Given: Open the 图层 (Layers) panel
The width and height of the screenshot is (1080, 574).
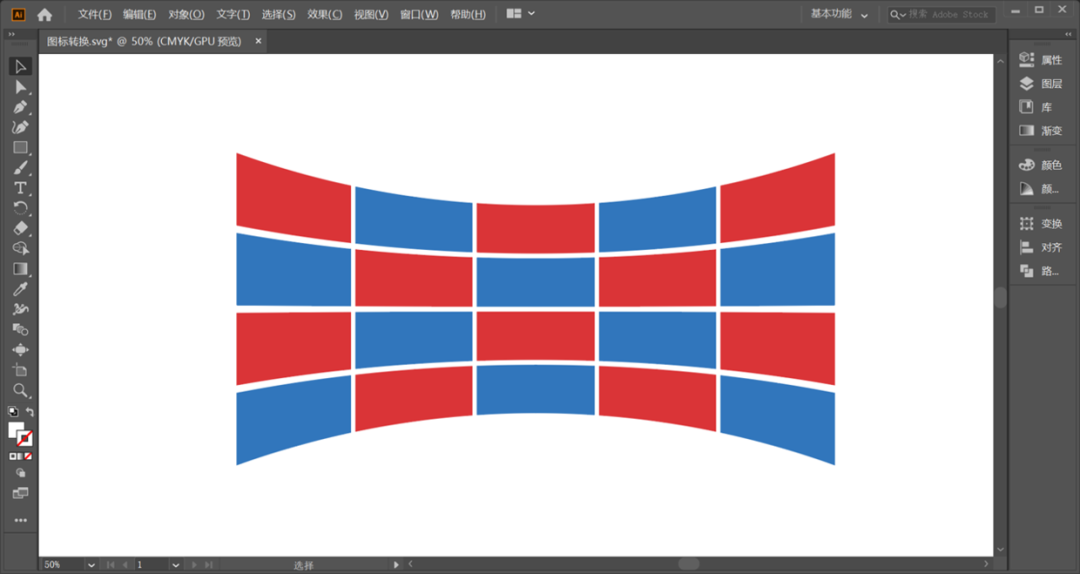Looking at the screenshot, I should (1041, 83).
